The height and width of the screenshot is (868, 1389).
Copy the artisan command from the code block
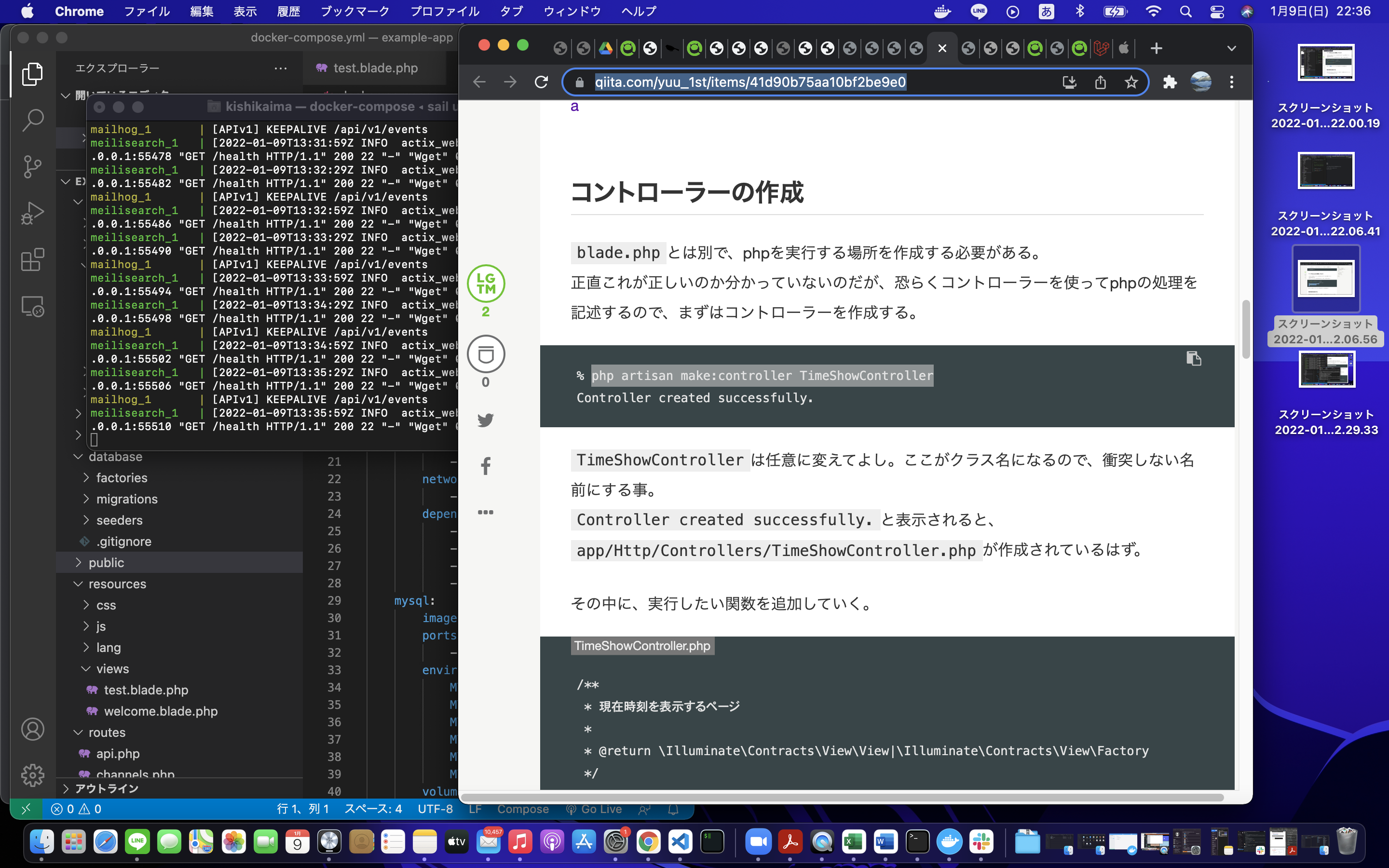click(1195, 359)
